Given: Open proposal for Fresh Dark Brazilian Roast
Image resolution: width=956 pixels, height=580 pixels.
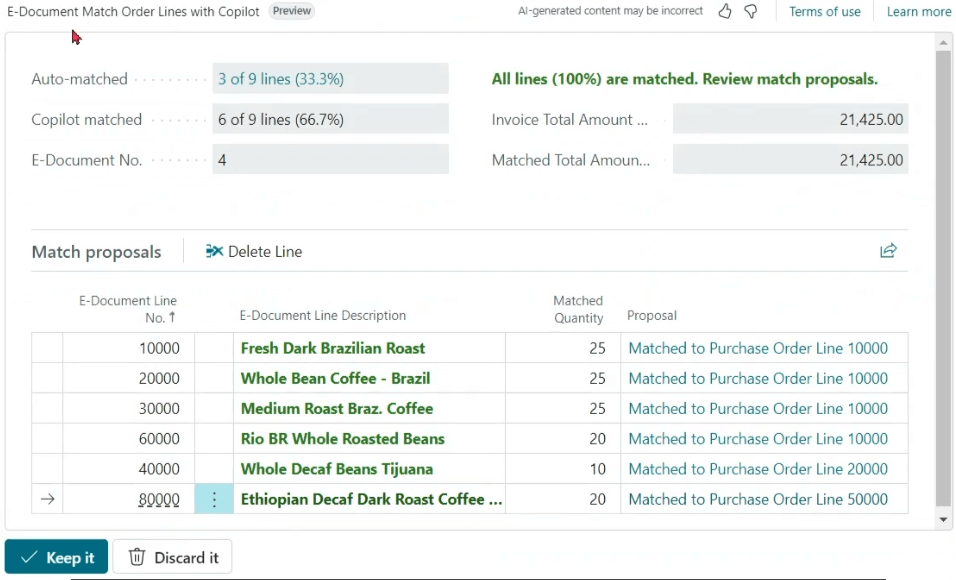Looking at the screenshot, I should tap(757, 348).
